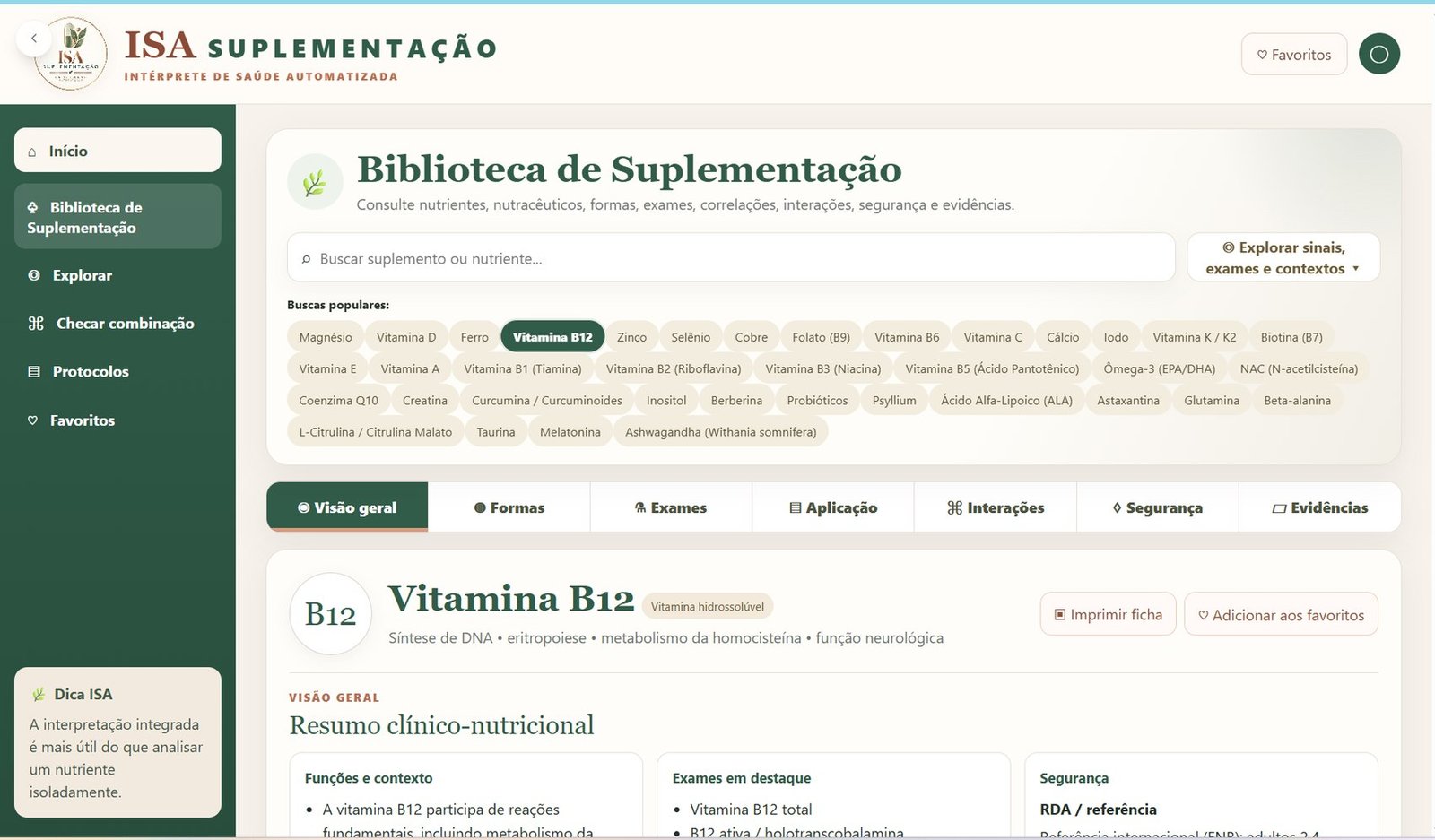
Task: Select the Vitamina K / K2 chip
Action: click(x=1195, y=337)
